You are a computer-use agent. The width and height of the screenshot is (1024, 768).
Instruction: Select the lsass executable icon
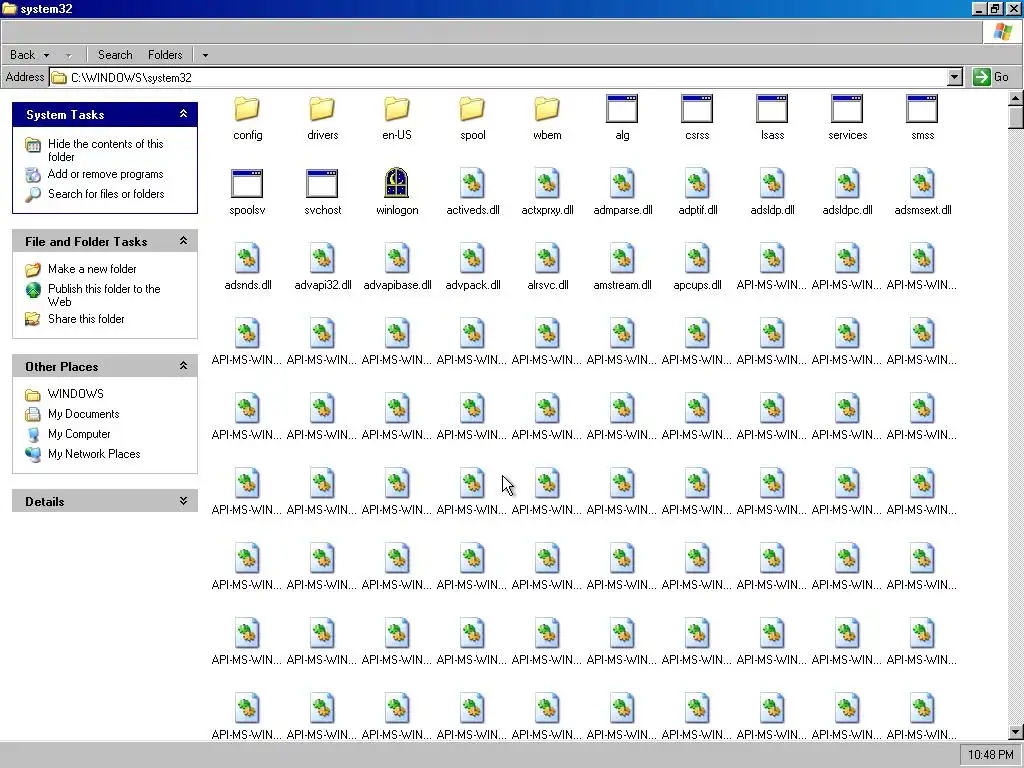[772, 109]
